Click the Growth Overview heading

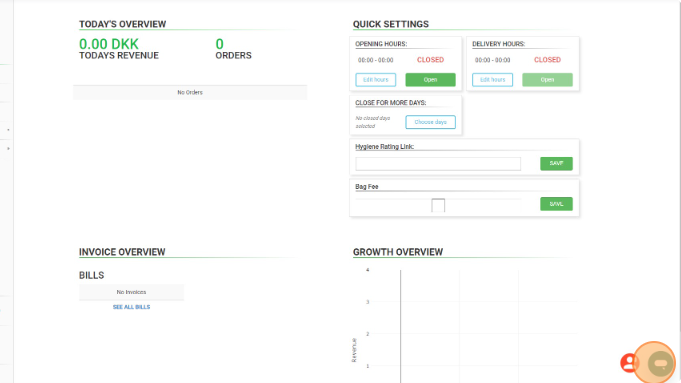pyautogui.click(x=398, y=252)
